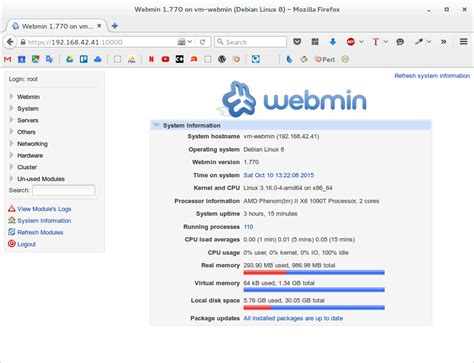Open the Netflix bookmark icon

[151, 59]
